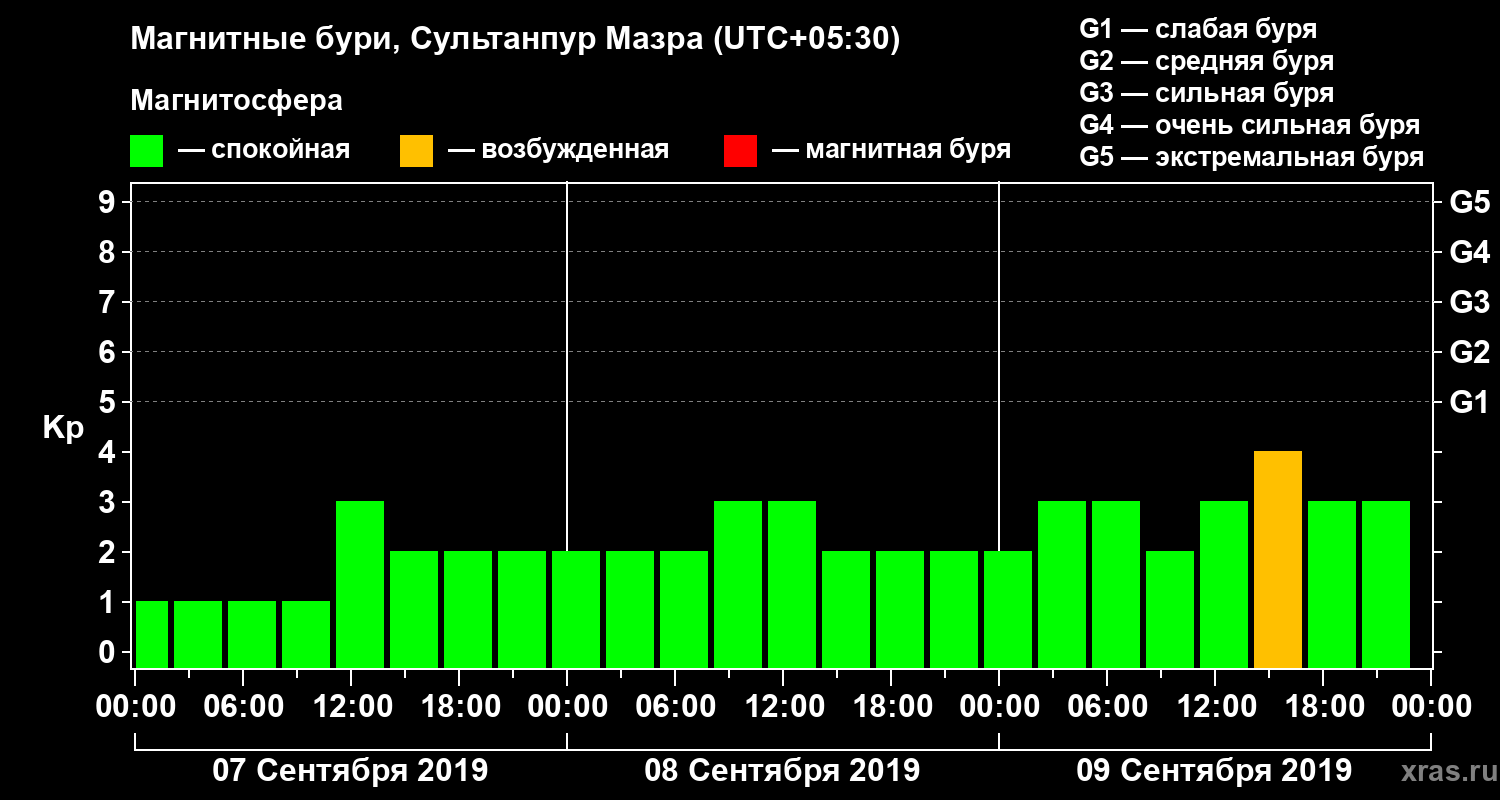Image resolution: width=1500 pixels, height=800 pixels.
Task: Select the Kp 3 bar covering 12:00 on 07 Сентября
Action: [360, 584]
